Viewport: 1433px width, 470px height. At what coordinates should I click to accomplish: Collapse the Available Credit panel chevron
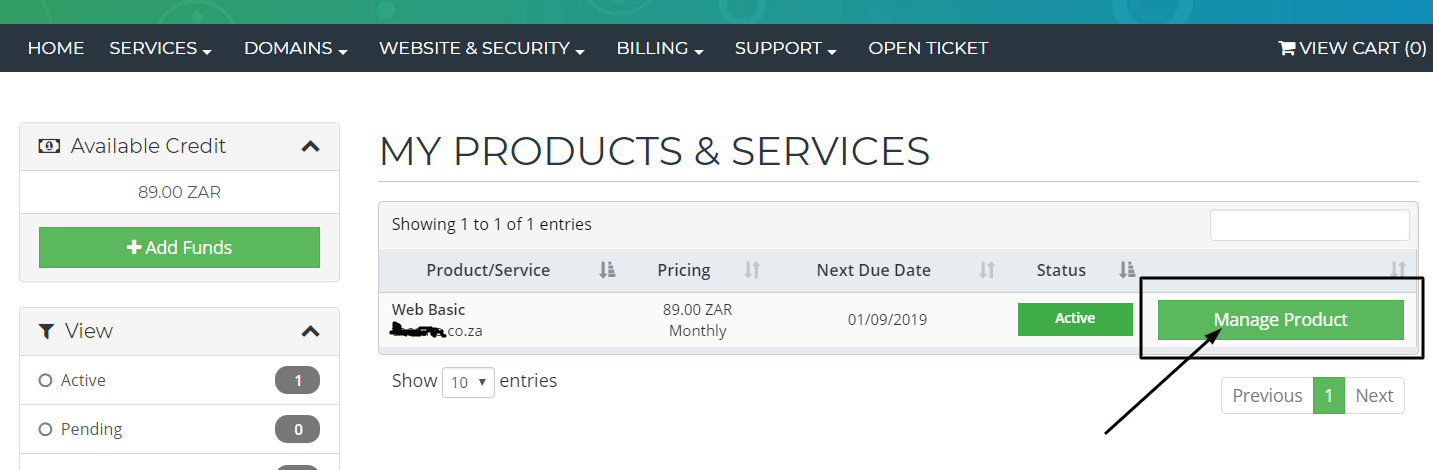[311, 146]
